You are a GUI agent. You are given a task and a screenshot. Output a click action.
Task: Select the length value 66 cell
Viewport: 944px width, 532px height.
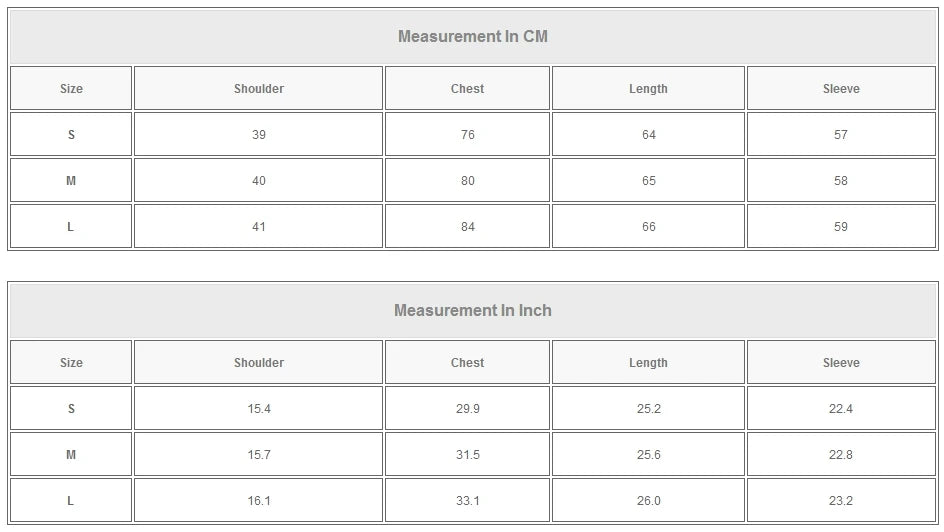[648, 227]
